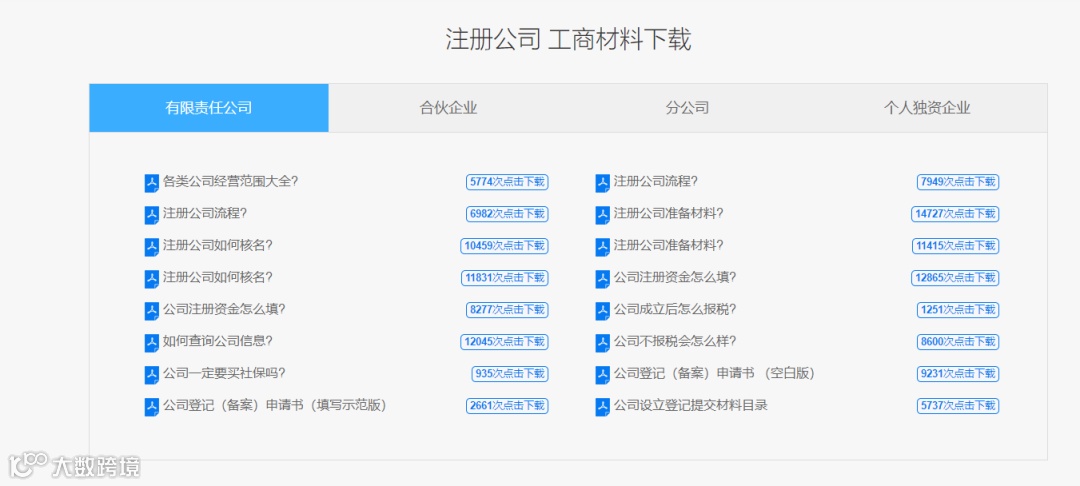Click PDF icon beside 公司不报税会怎么样?
Screen dimensions: 1080x486
[603, 343]
